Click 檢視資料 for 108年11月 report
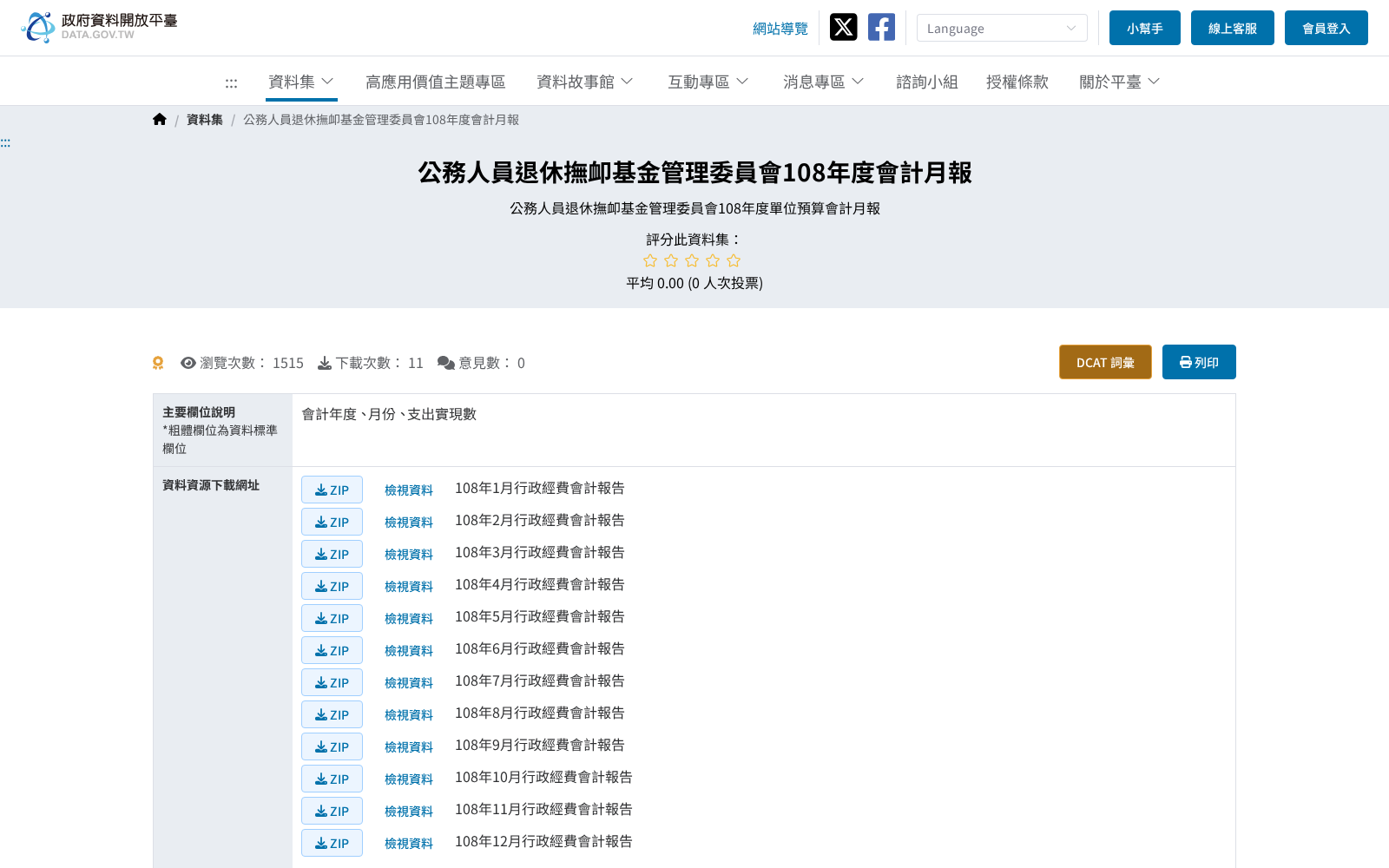The height and width of the screenshot is (868, 1389). click(x=409, y=812)
